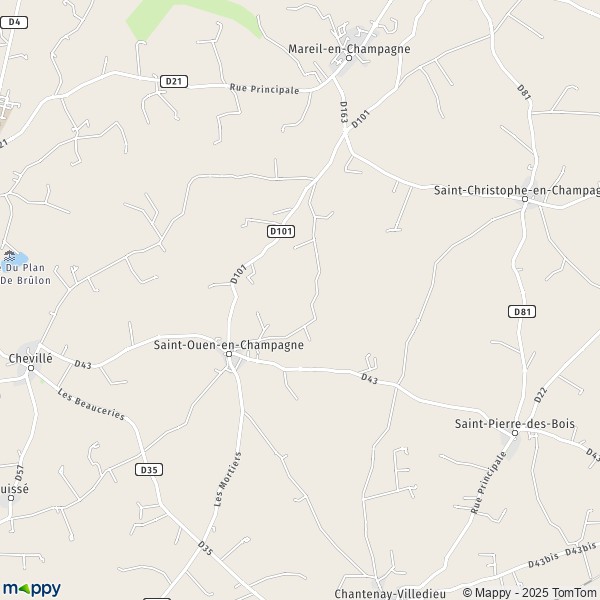Select the Saint-Ouen-en-Champagne town marker

tap(229, 354)
